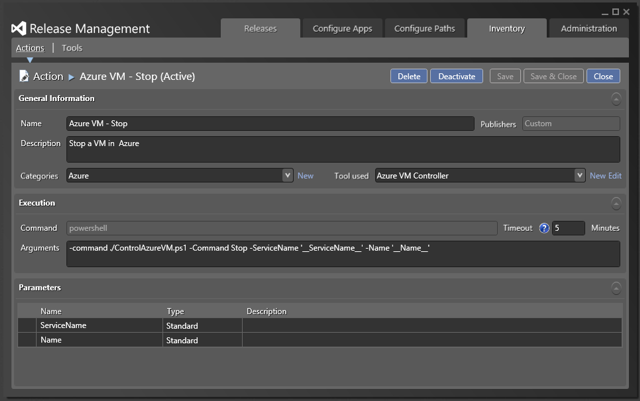Click the Save & Close button
Viewport: 640px width, 401px height.
(553, 76)
